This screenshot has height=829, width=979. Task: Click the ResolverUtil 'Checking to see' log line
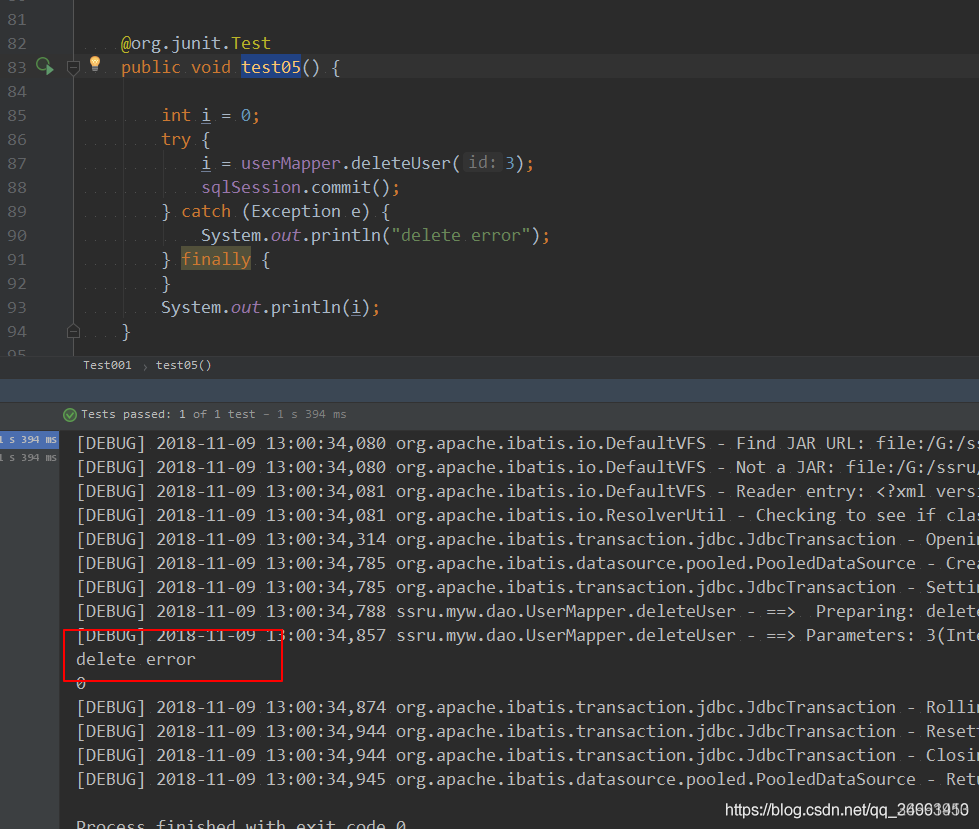(527, 516)
